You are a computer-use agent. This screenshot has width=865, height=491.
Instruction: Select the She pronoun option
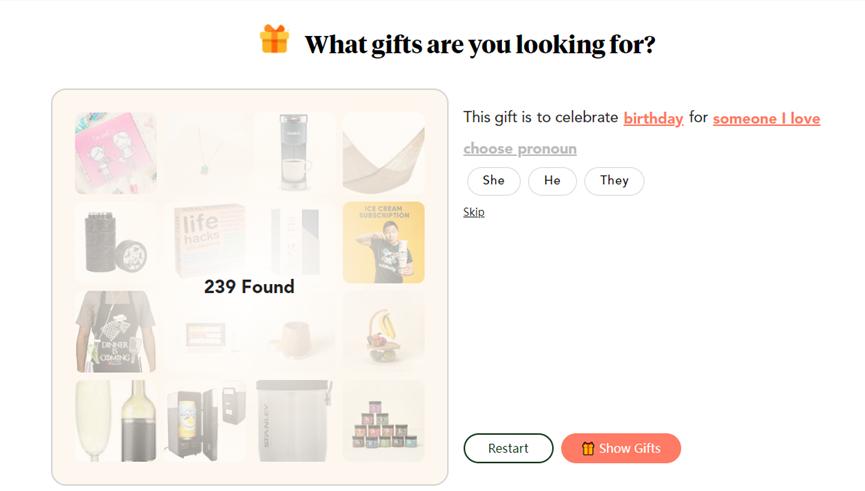coord(493,181)
